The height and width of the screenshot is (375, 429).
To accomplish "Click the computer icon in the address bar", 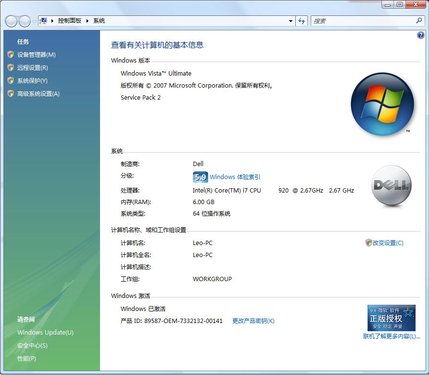I will tap(44, 21).
